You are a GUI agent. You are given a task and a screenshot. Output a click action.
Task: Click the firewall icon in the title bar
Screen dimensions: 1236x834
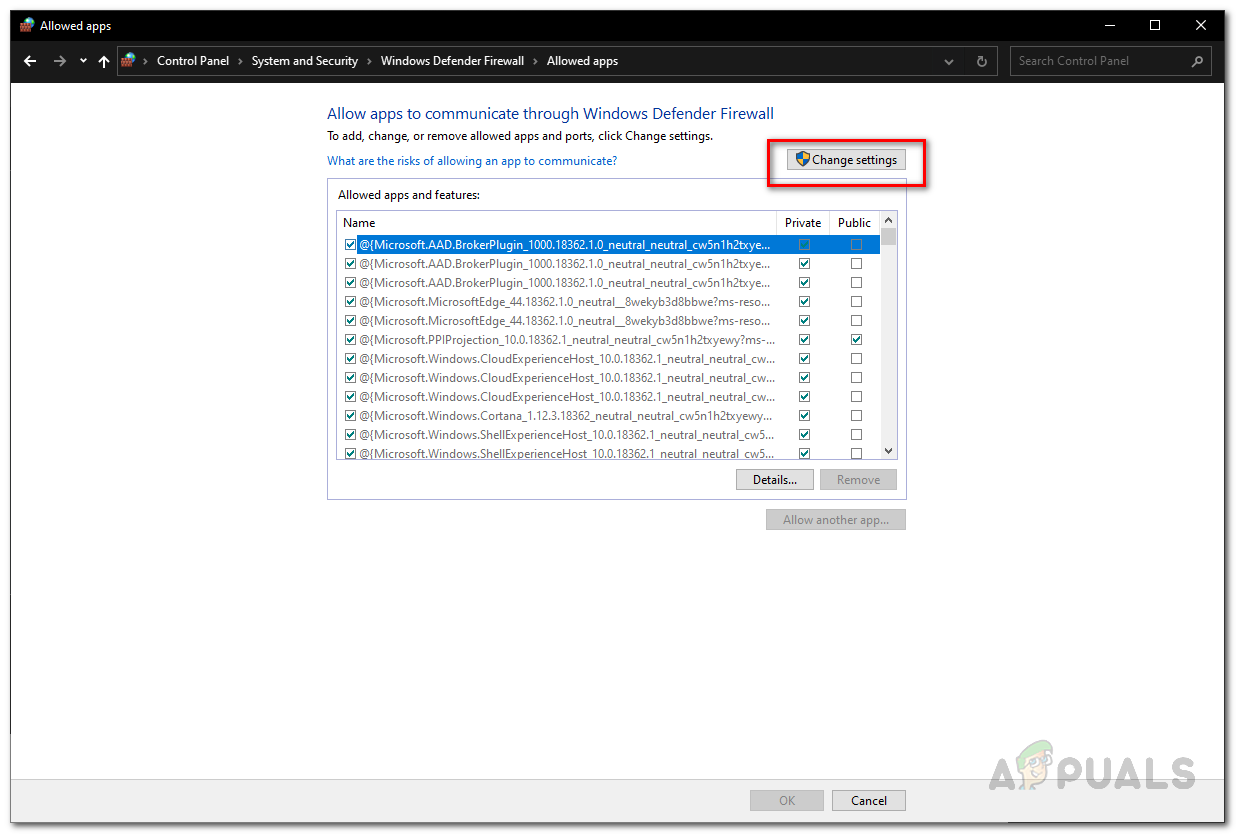(x=26, y=25)
